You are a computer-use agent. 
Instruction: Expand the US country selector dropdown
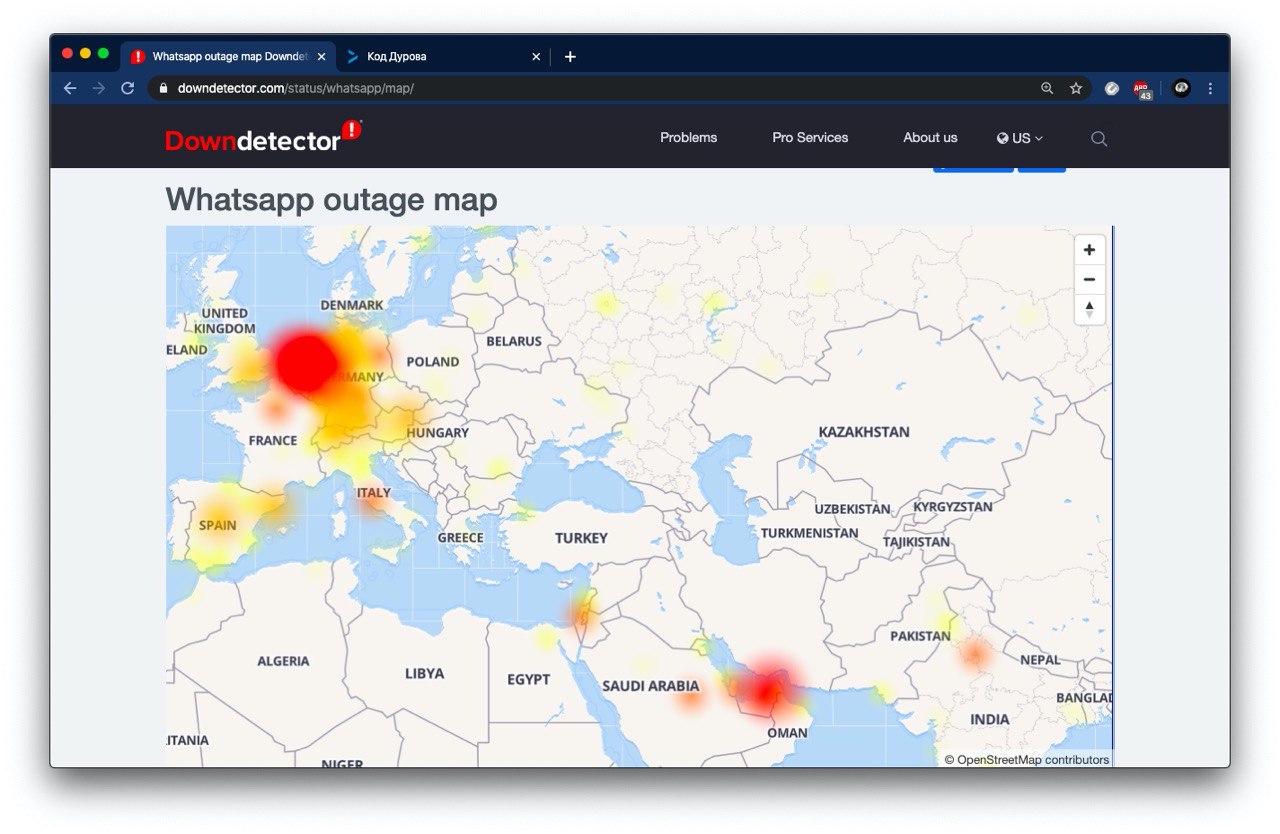1020,138
